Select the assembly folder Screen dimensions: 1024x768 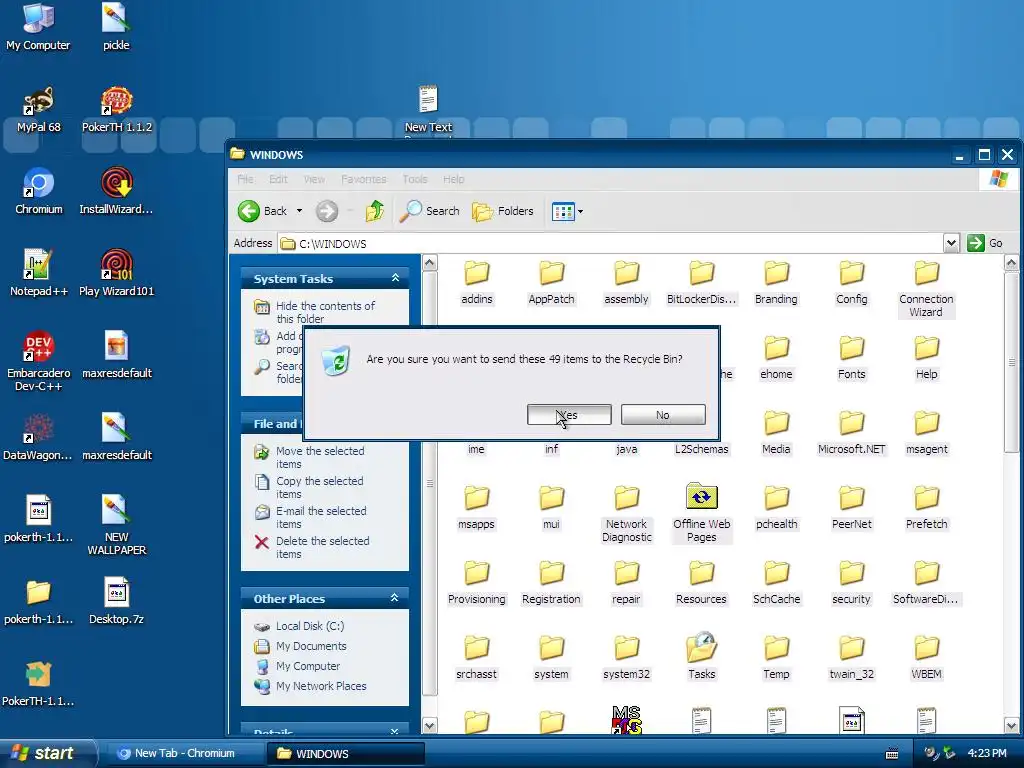click(x=626, y=283)
